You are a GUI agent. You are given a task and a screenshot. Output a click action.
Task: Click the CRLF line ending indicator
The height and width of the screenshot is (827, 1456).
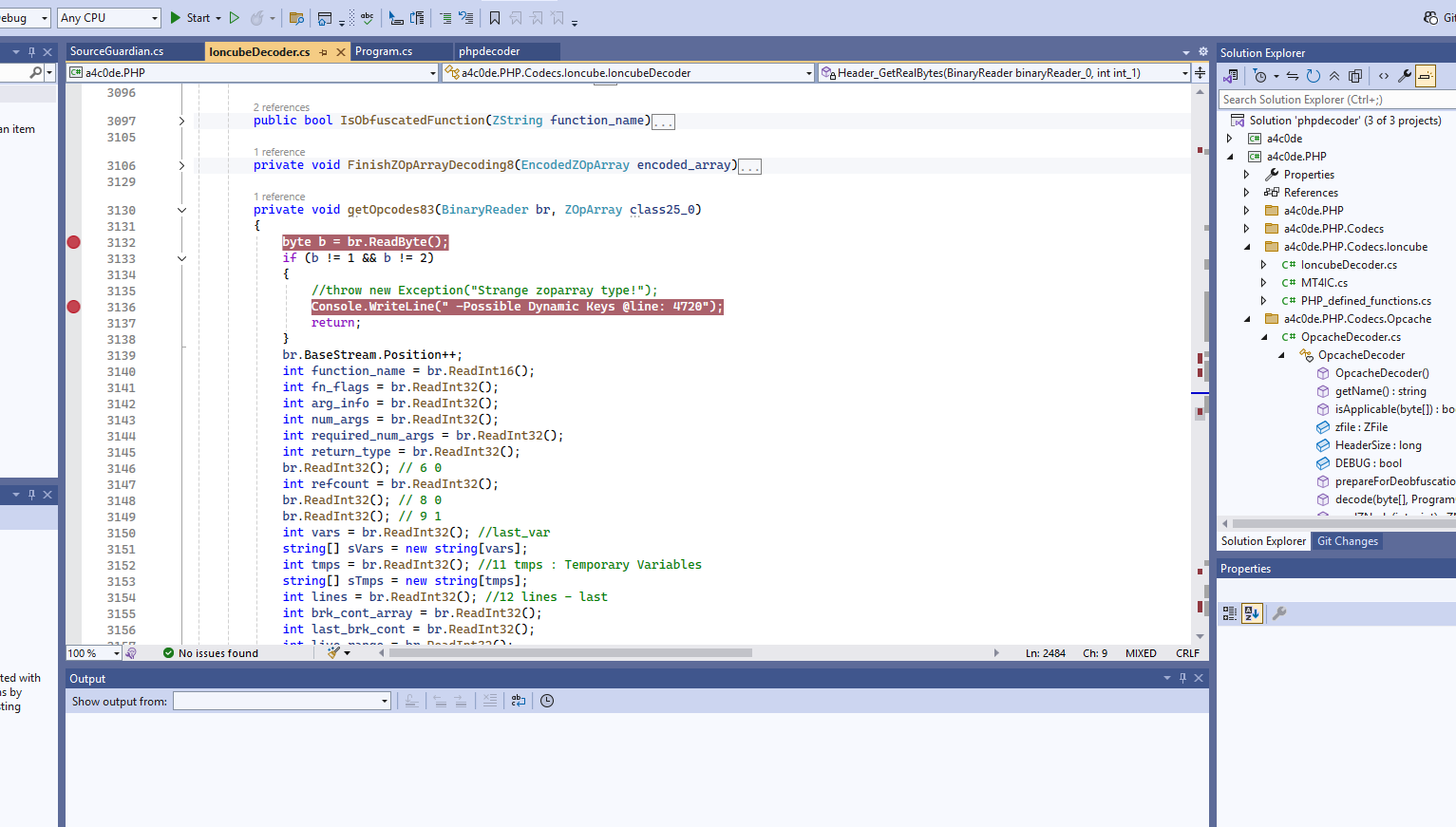(1187, 653)
